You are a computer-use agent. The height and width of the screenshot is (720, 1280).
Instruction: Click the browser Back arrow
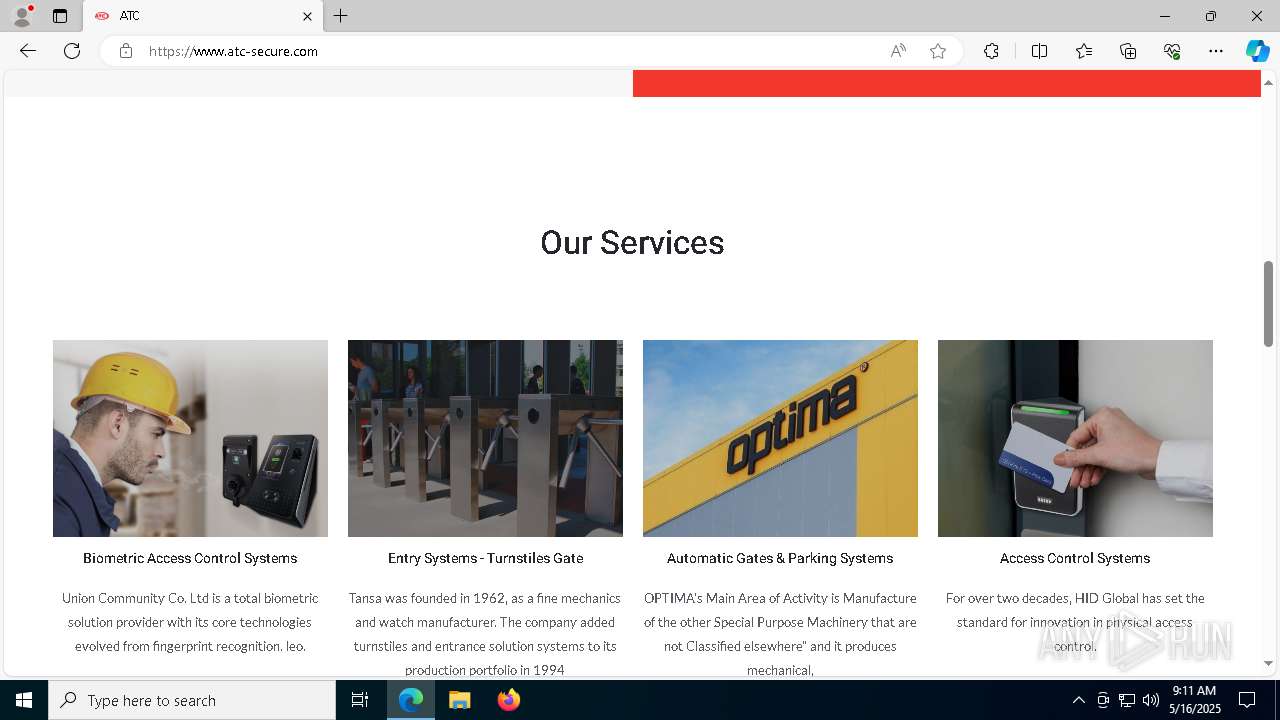click(28, 51)
